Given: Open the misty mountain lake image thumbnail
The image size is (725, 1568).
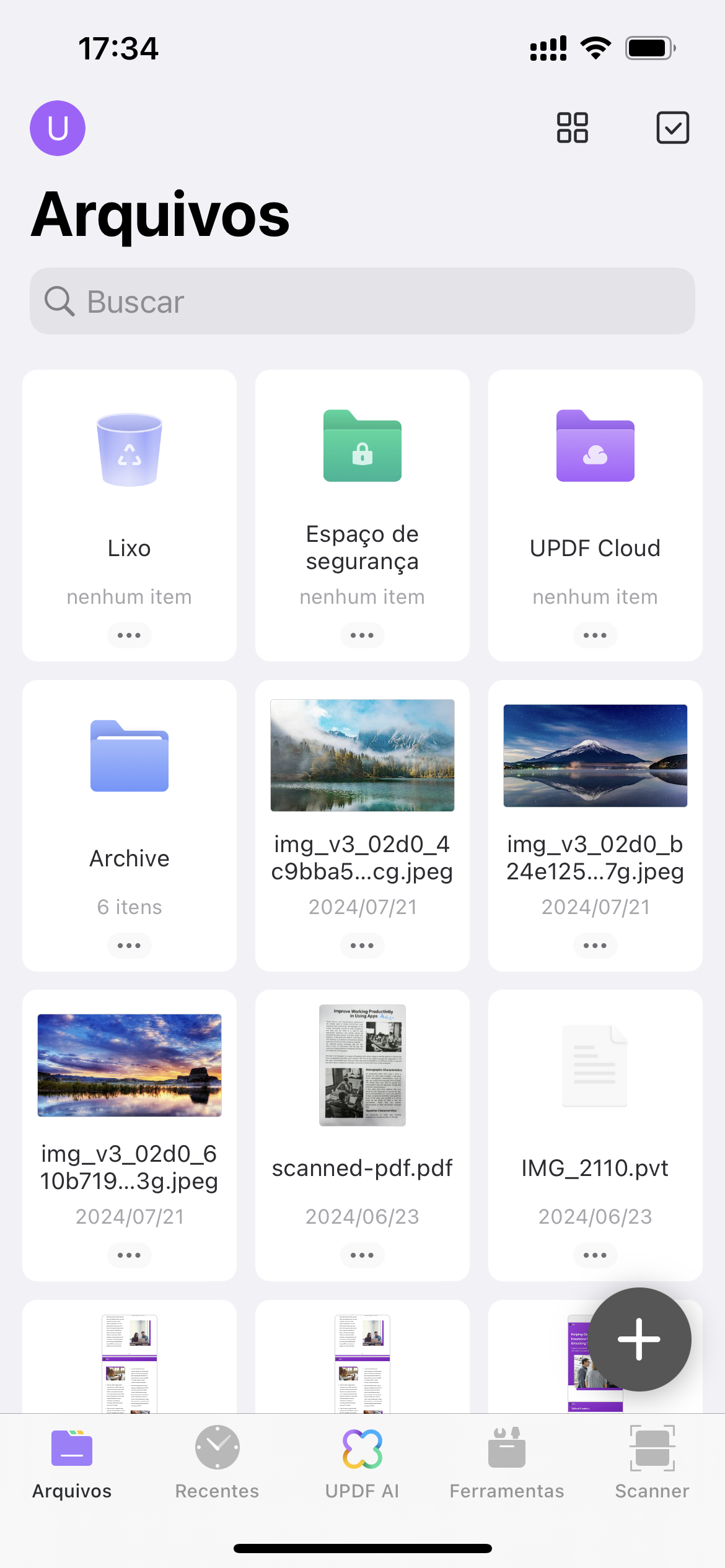Looking at the screenshot, I should coord(362,756).
